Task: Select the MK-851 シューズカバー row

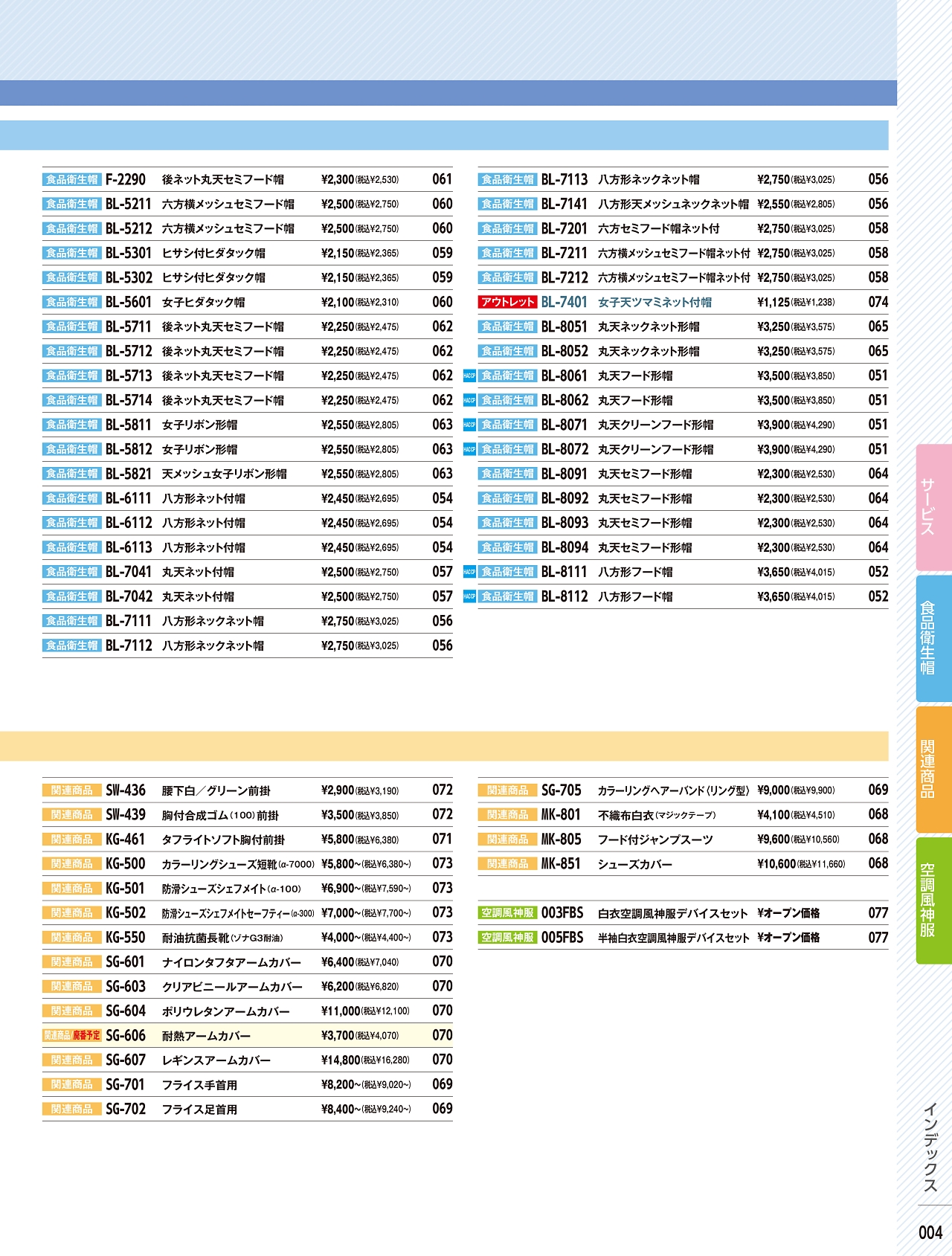Action: tap(634, 864)
